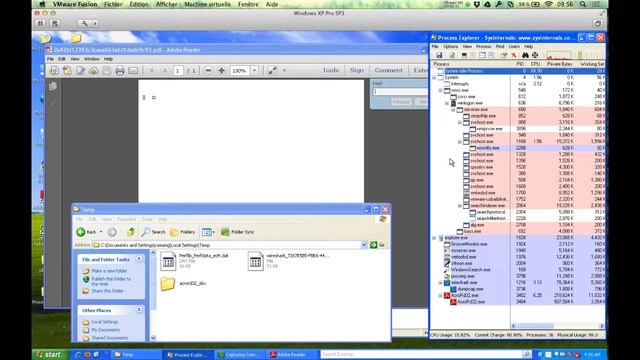
Task: Open the Process menu in Process Explorer
Action: (484, 47)
